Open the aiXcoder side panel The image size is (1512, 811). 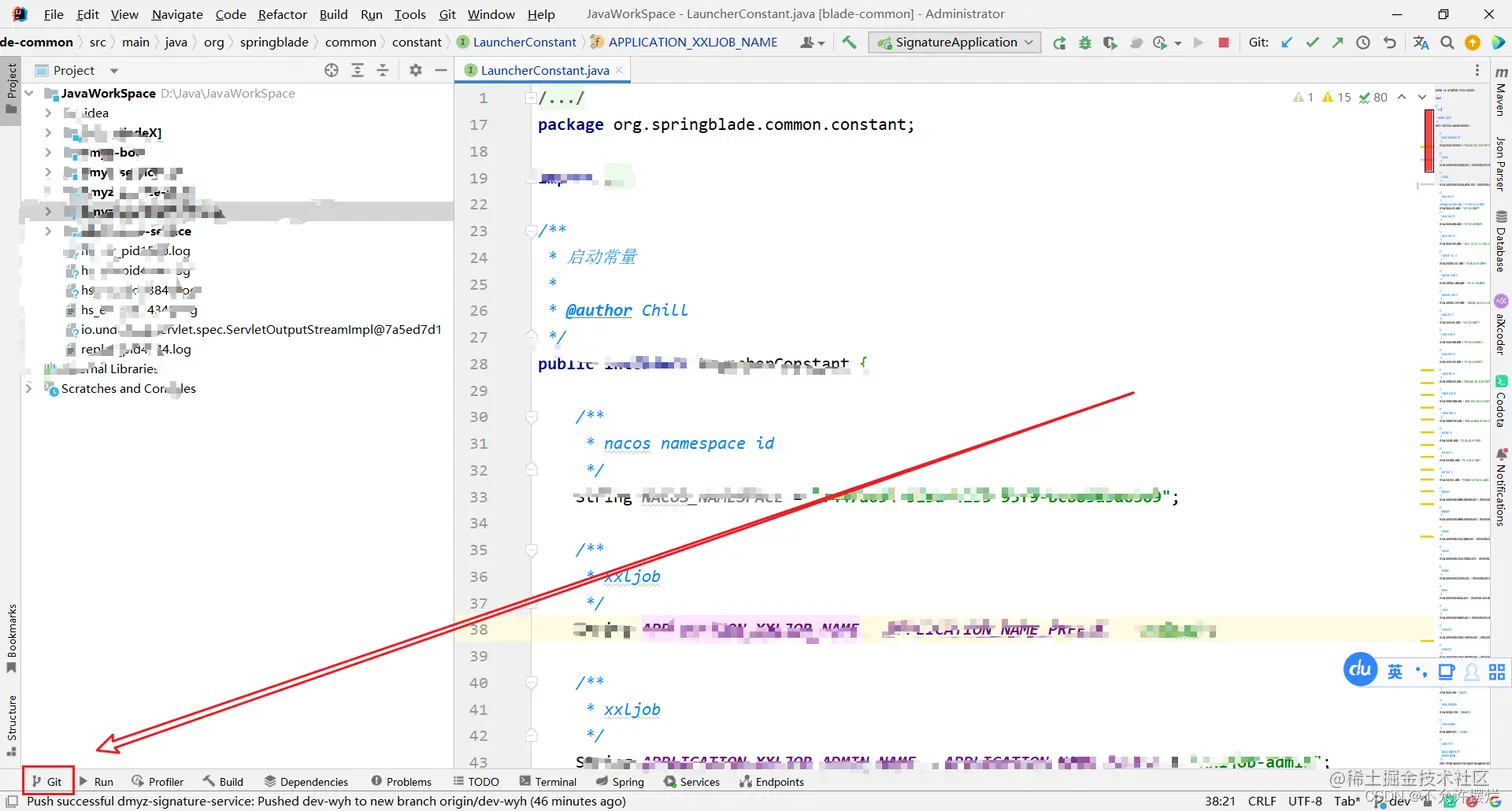[x=1500, y=325]
